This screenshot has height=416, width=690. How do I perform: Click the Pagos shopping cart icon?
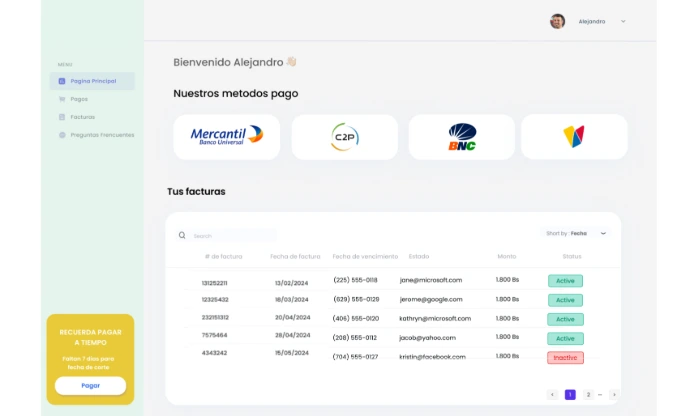62,99
